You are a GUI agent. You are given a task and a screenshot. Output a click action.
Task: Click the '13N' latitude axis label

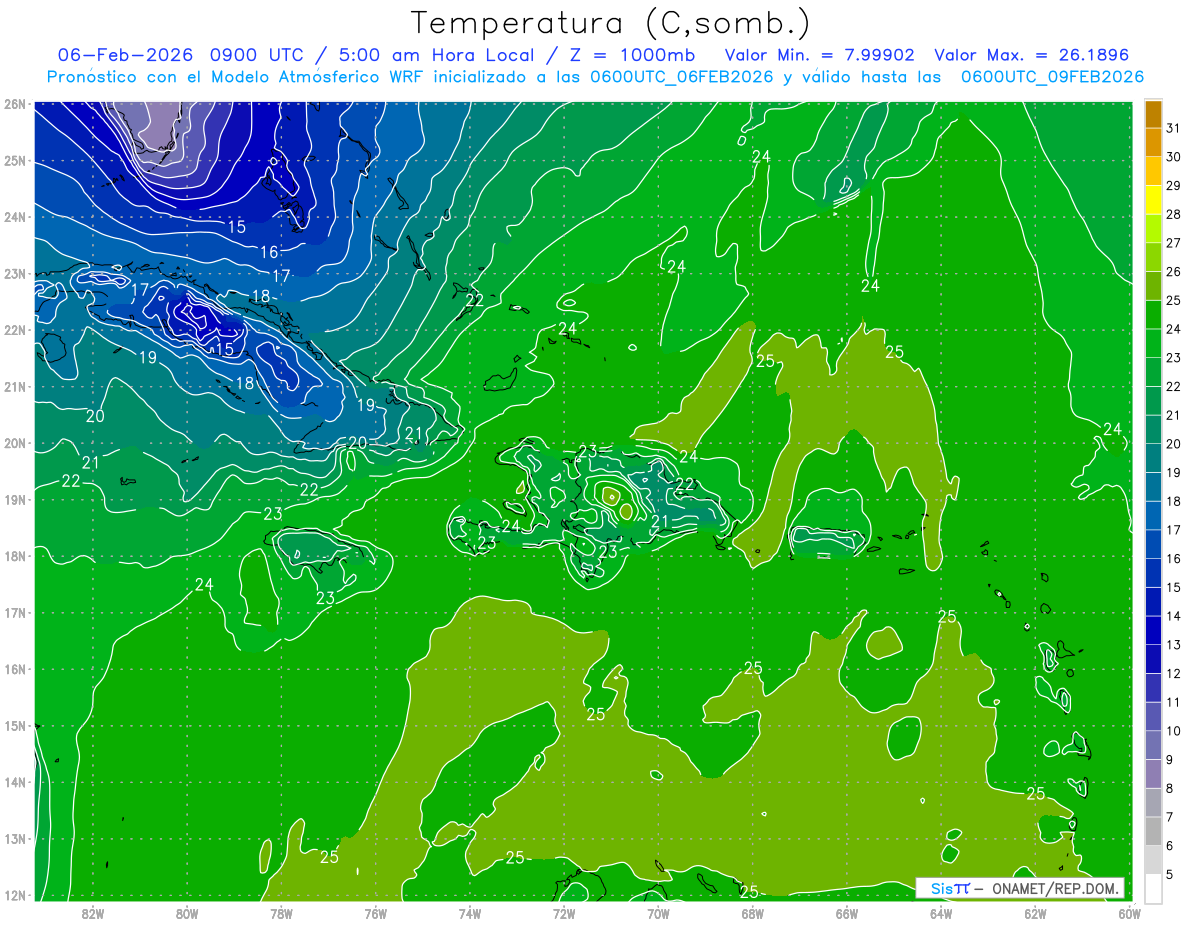[15, 838]
